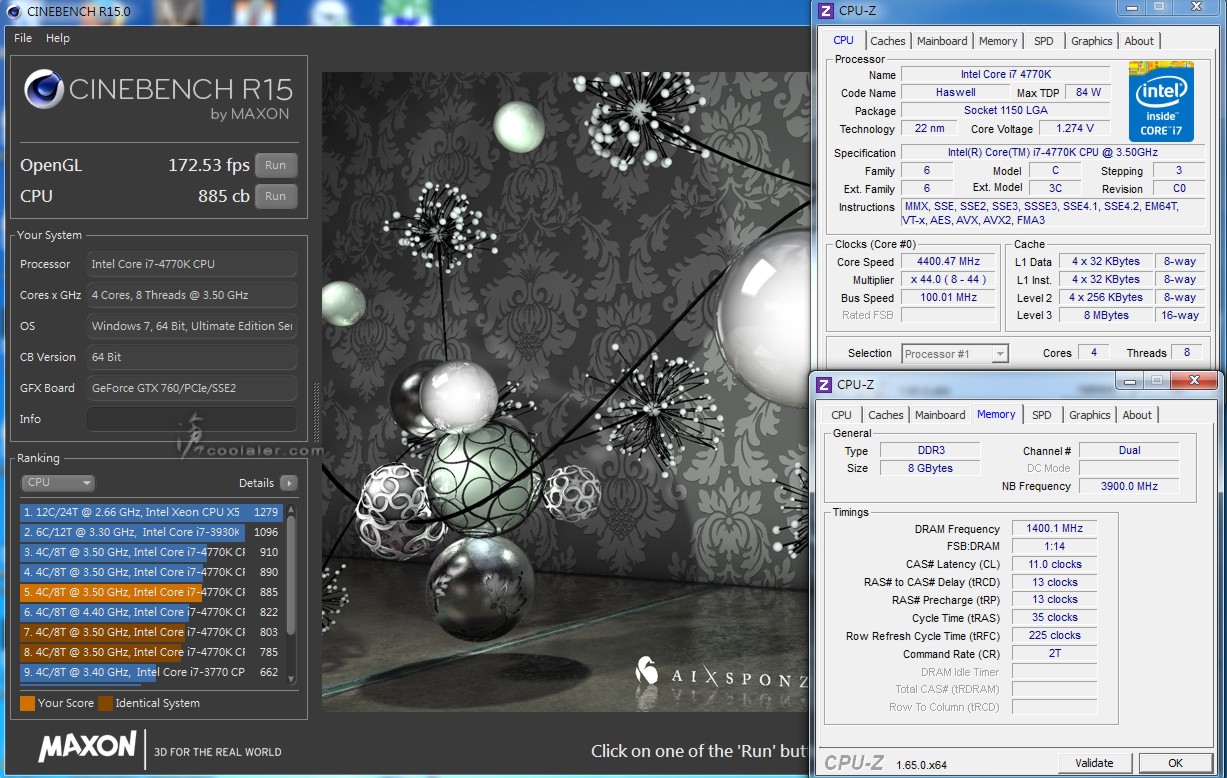Image resolution: width=1227 pixels, height=778 pixels.
Task: Click the GFX Board field 'GeForce GTX 760/PCIe/SSE2'
Action: tap(192, 388)
